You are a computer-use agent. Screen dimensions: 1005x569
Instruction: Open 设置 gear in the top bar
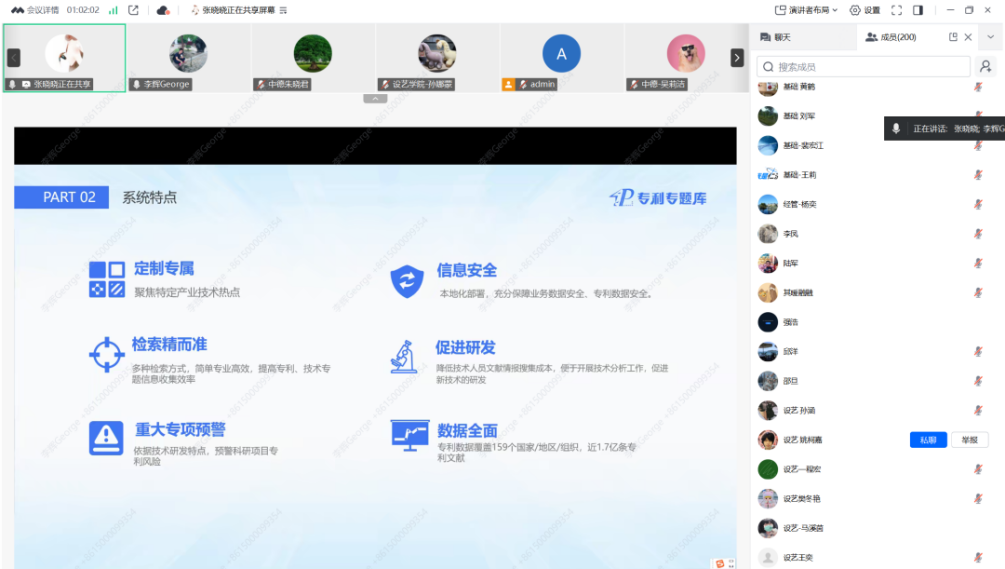coord(865,10)
